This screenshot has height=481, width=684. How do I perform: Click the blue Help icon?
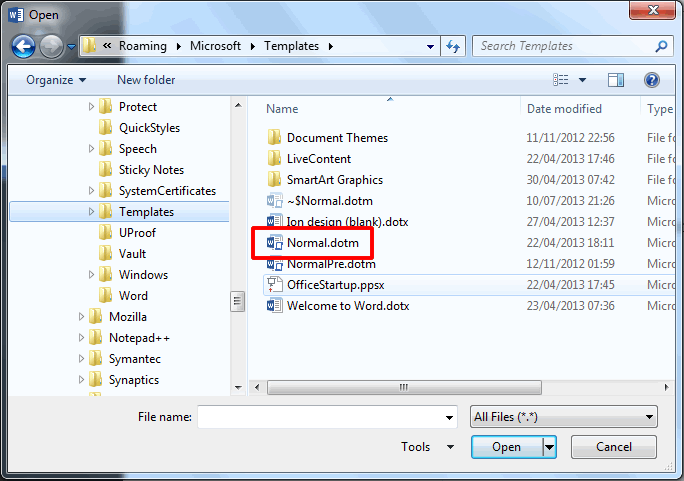tap(651, 80)
